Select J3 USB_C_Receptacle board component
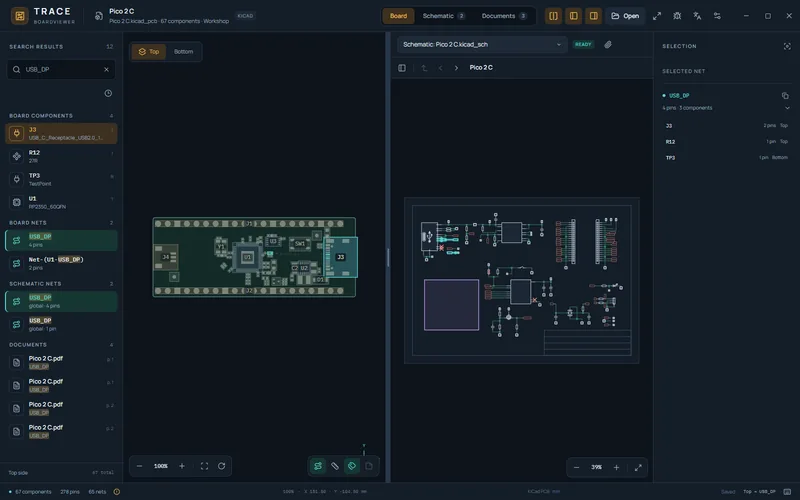 (61, 133)
